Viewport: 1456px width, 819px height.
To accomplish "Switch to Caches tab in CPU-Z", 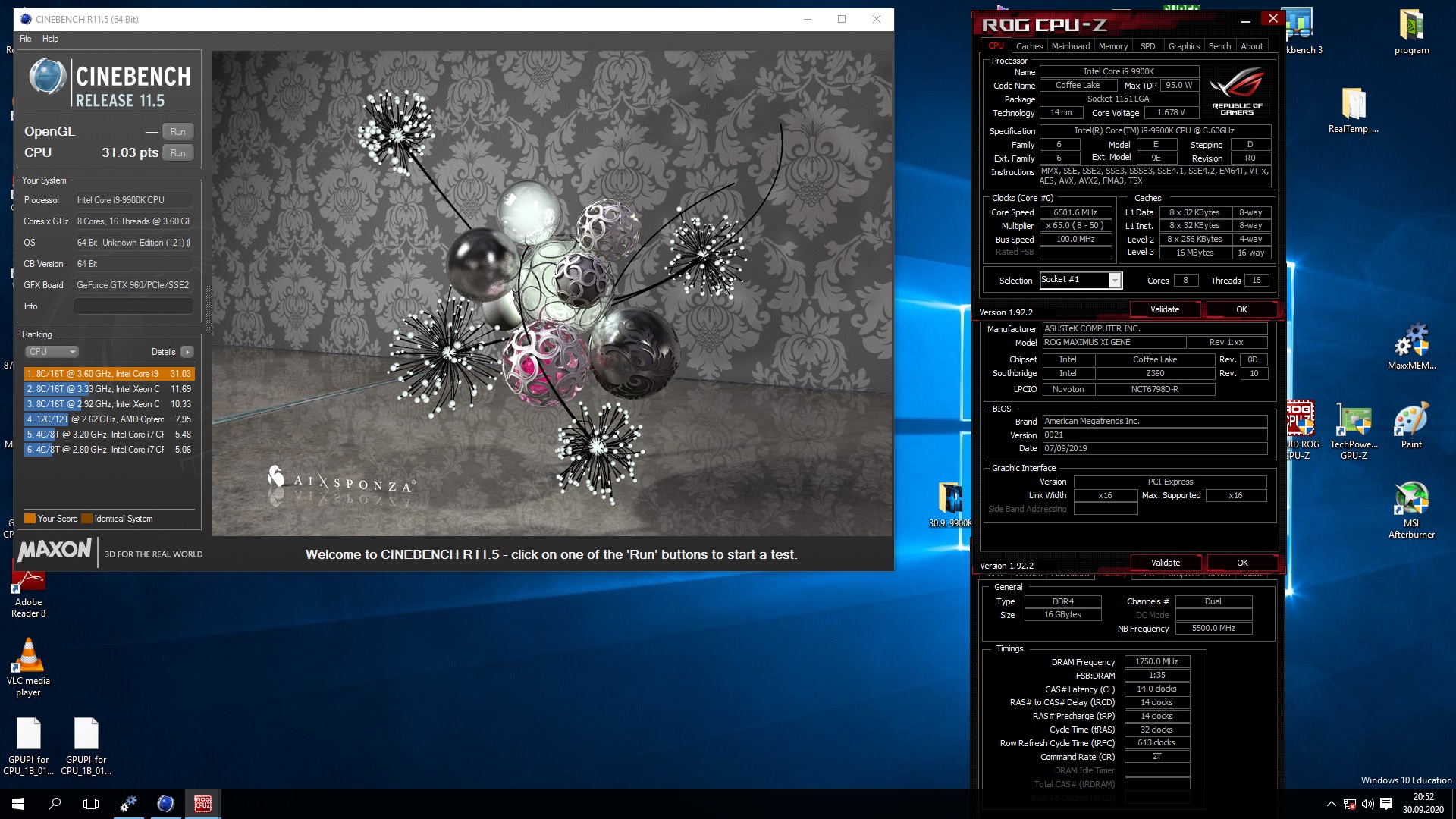I will 1029,46.
